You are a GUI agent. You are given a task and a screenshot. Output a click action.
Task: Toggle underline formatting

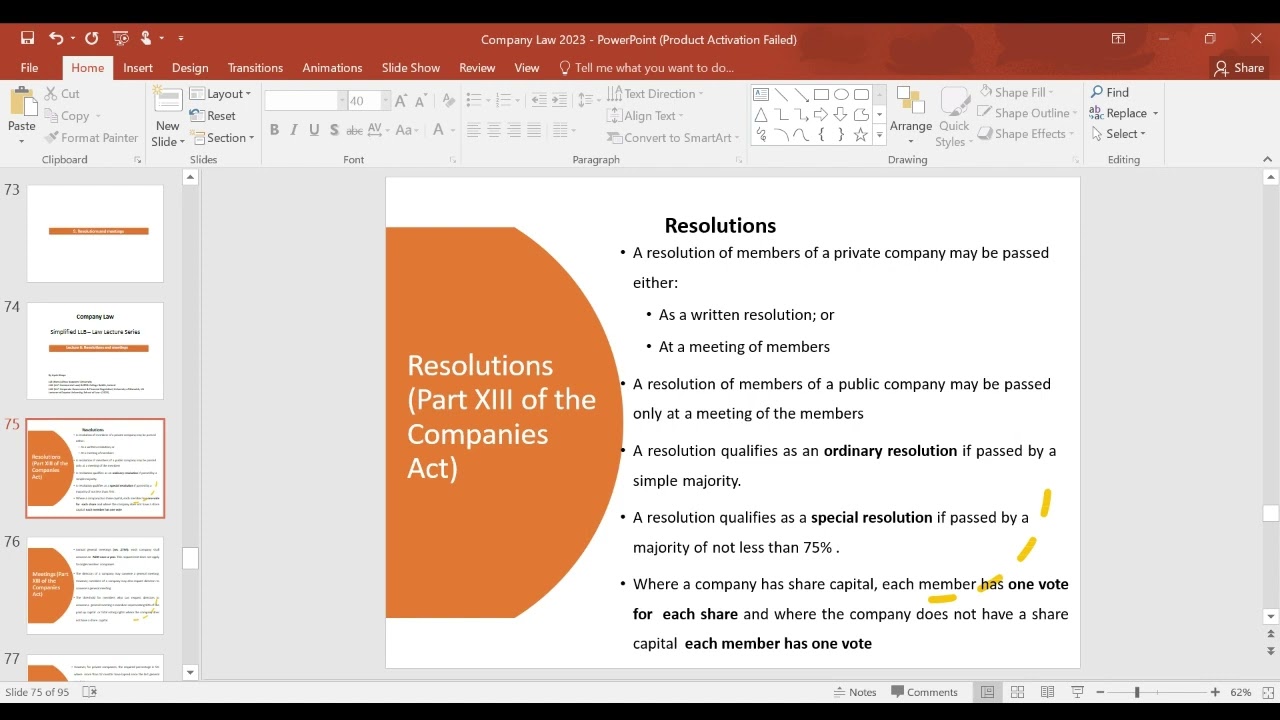314,130
